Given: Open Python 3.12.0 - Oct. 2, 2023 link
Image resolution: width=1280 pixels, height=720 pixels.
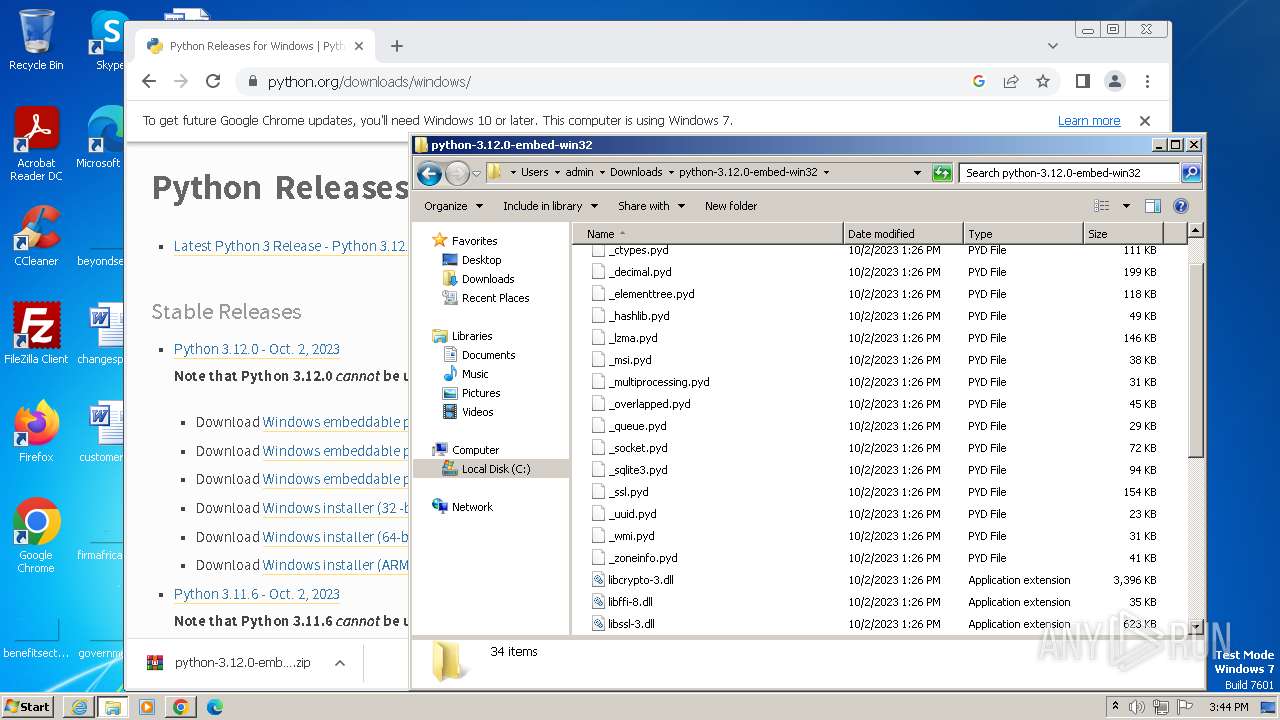Looking at the screenshot, I should [257, 349].
